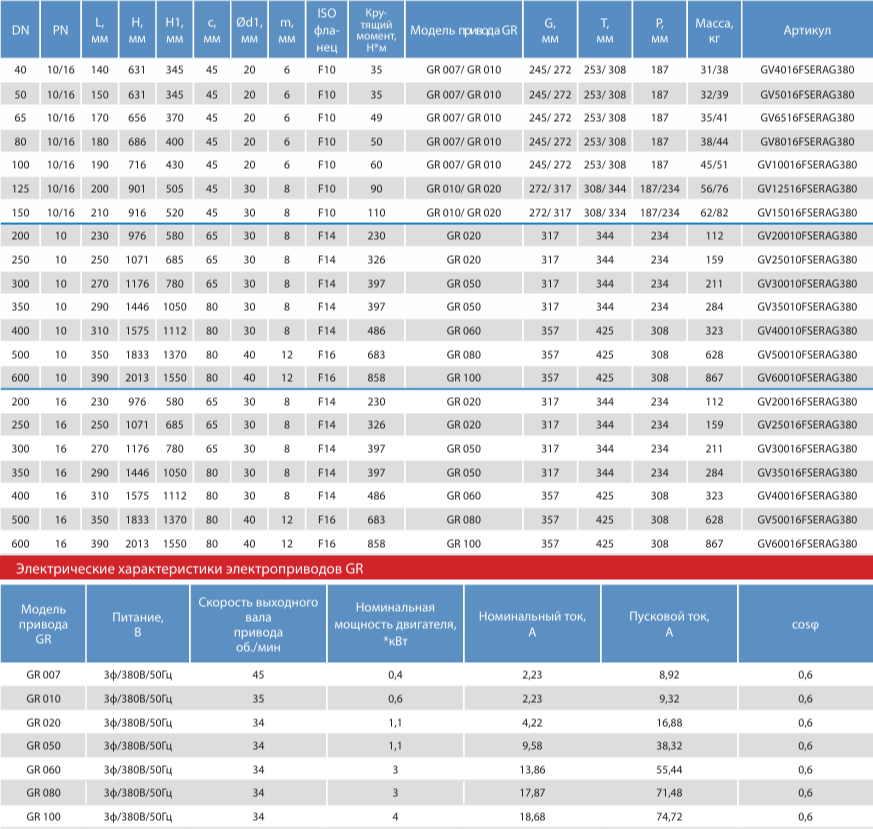Select article "GV6516FSERAG380"
The image size is (873, 829).
point(807,118)
